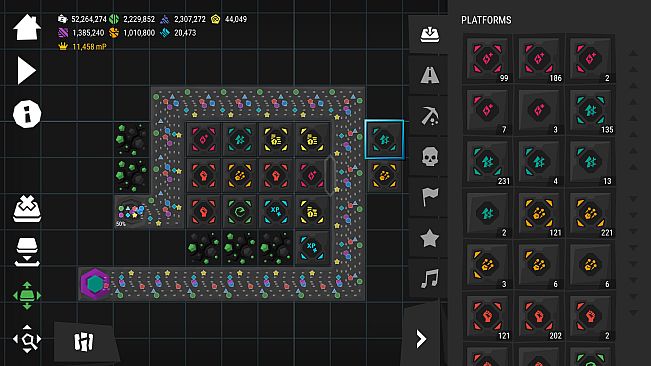This screenshot has height=366, width=651.
Task: Go back using the Home icon
Action: 27,27
